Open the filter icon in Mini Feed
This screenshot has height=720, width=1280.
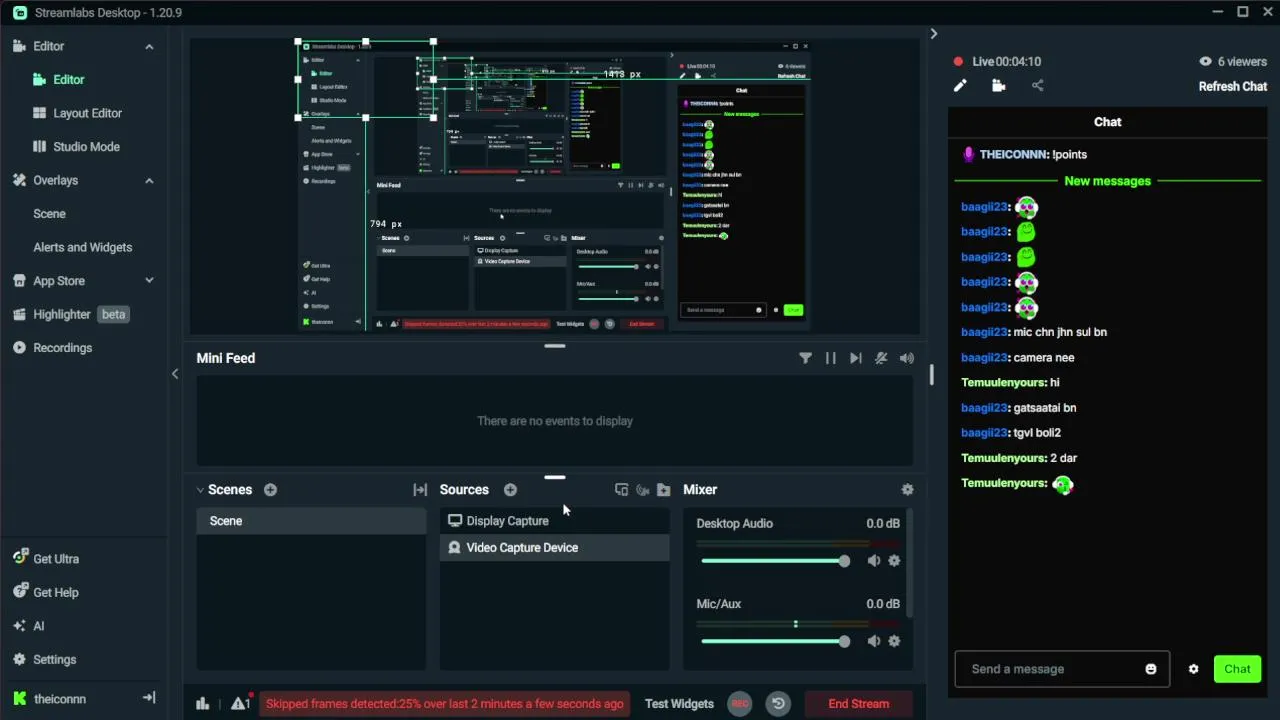pos(805,358)
